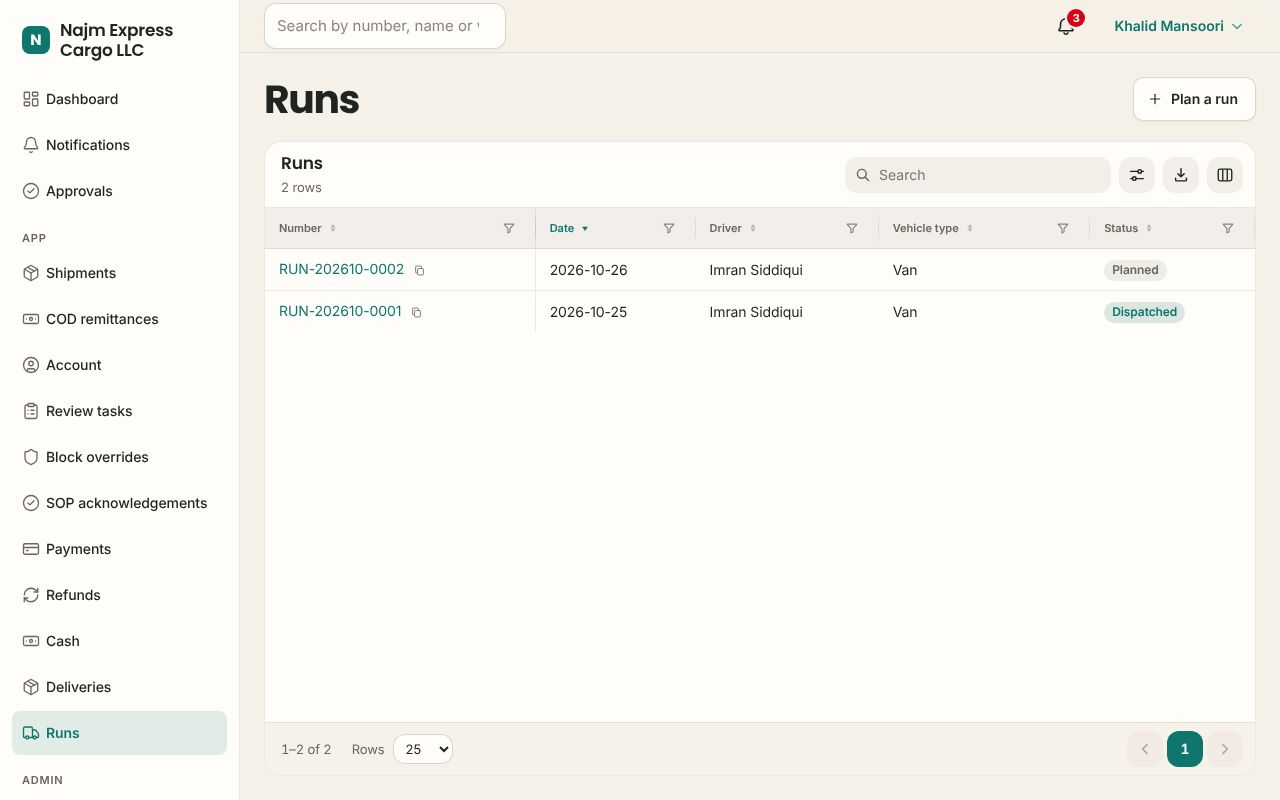Open Notifications in the sidebar
This screenshot has height=800, width=1280.
[x=120, y=145]
